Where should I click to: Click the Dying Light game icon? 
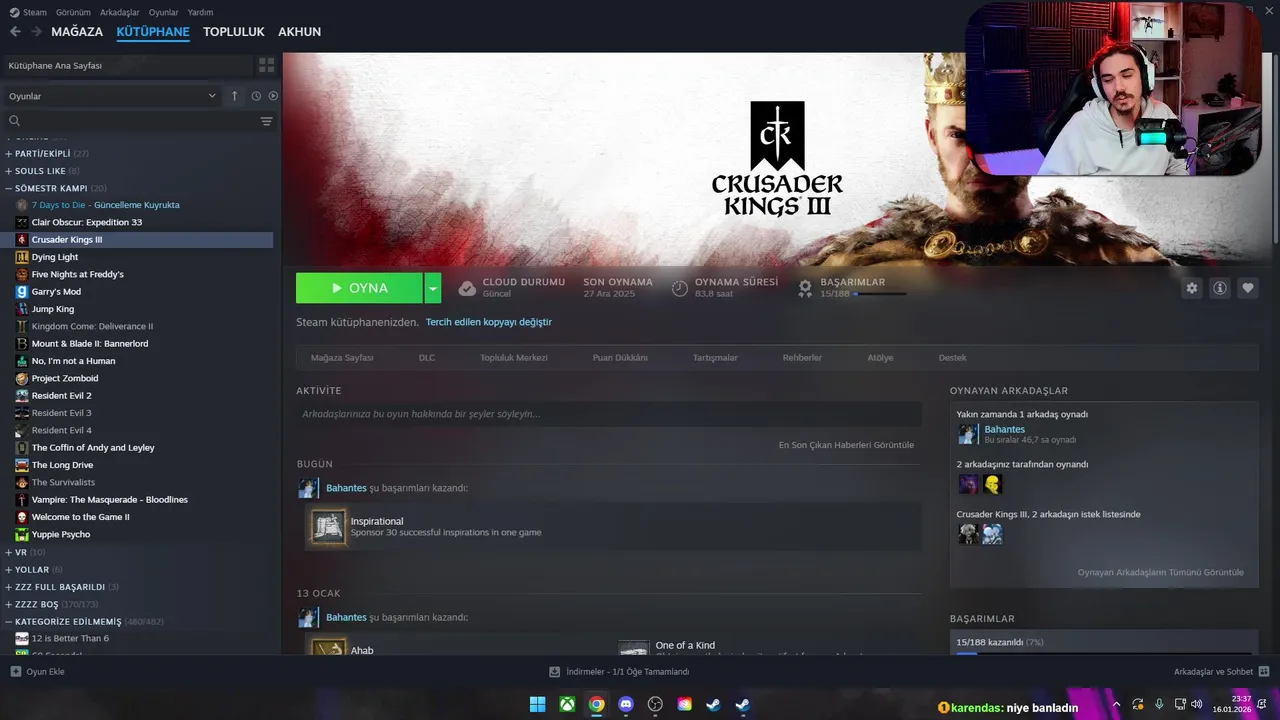pyautogui.click(x=22, y=257)
